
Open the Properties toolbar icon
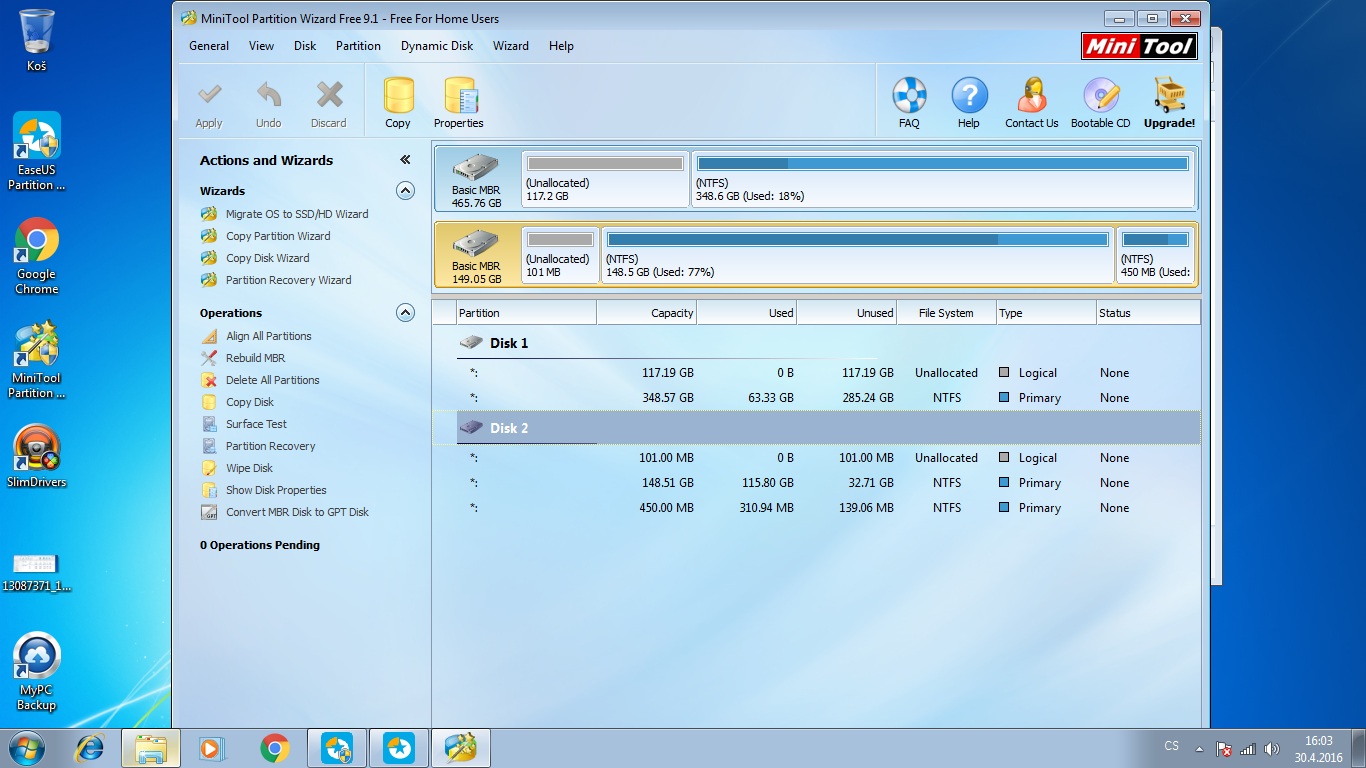coord(458,102)
